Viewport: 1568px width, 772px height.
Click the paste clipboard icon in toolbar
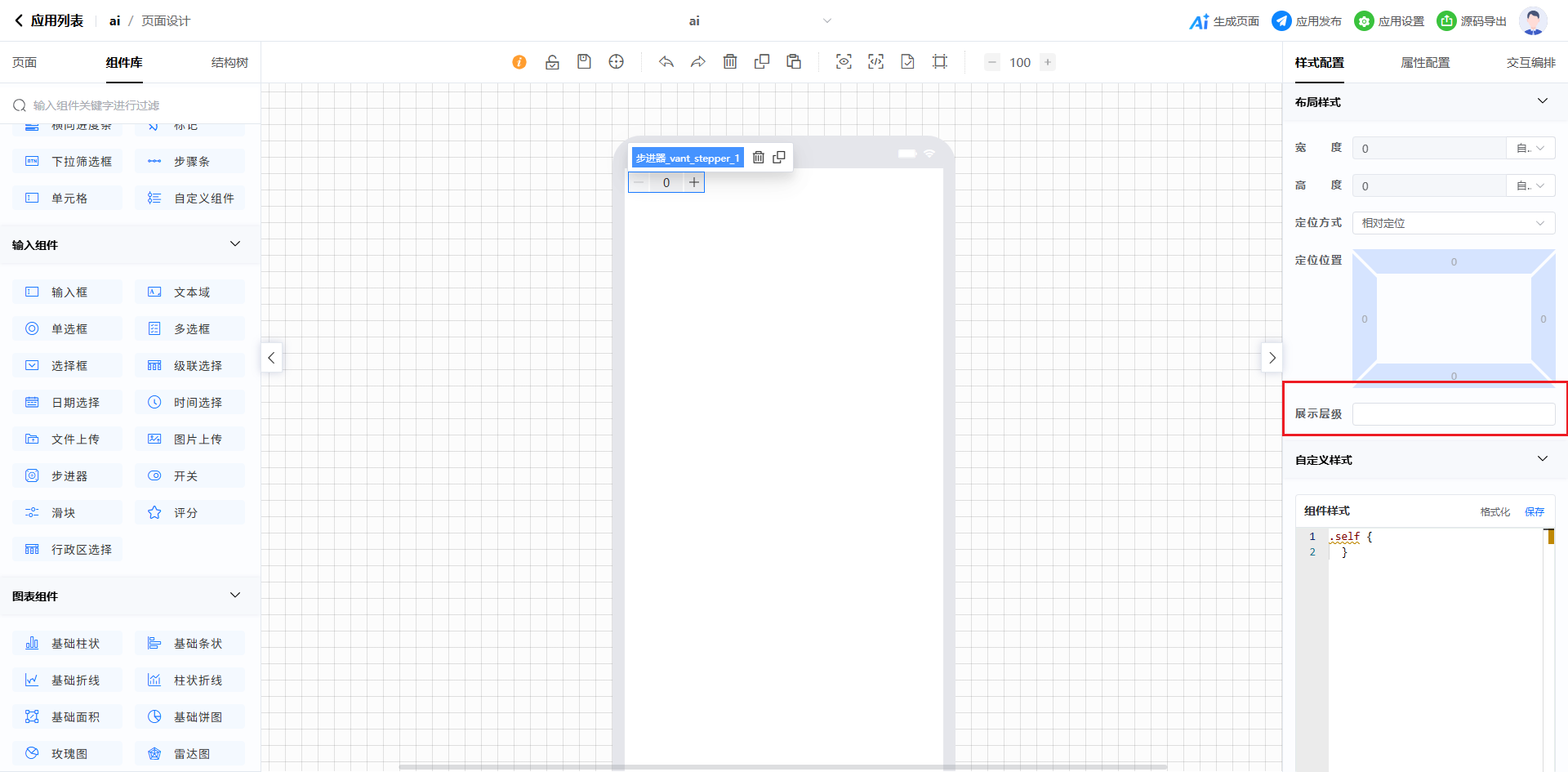[794, 62]
